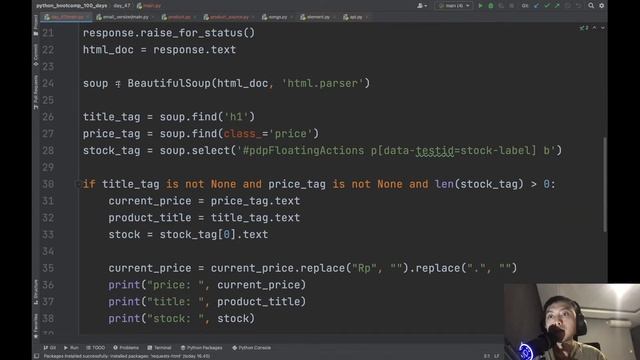The image size is (640, 360).
Task: Switch to email_version main.py tab
Action: (x=125, y=17)
